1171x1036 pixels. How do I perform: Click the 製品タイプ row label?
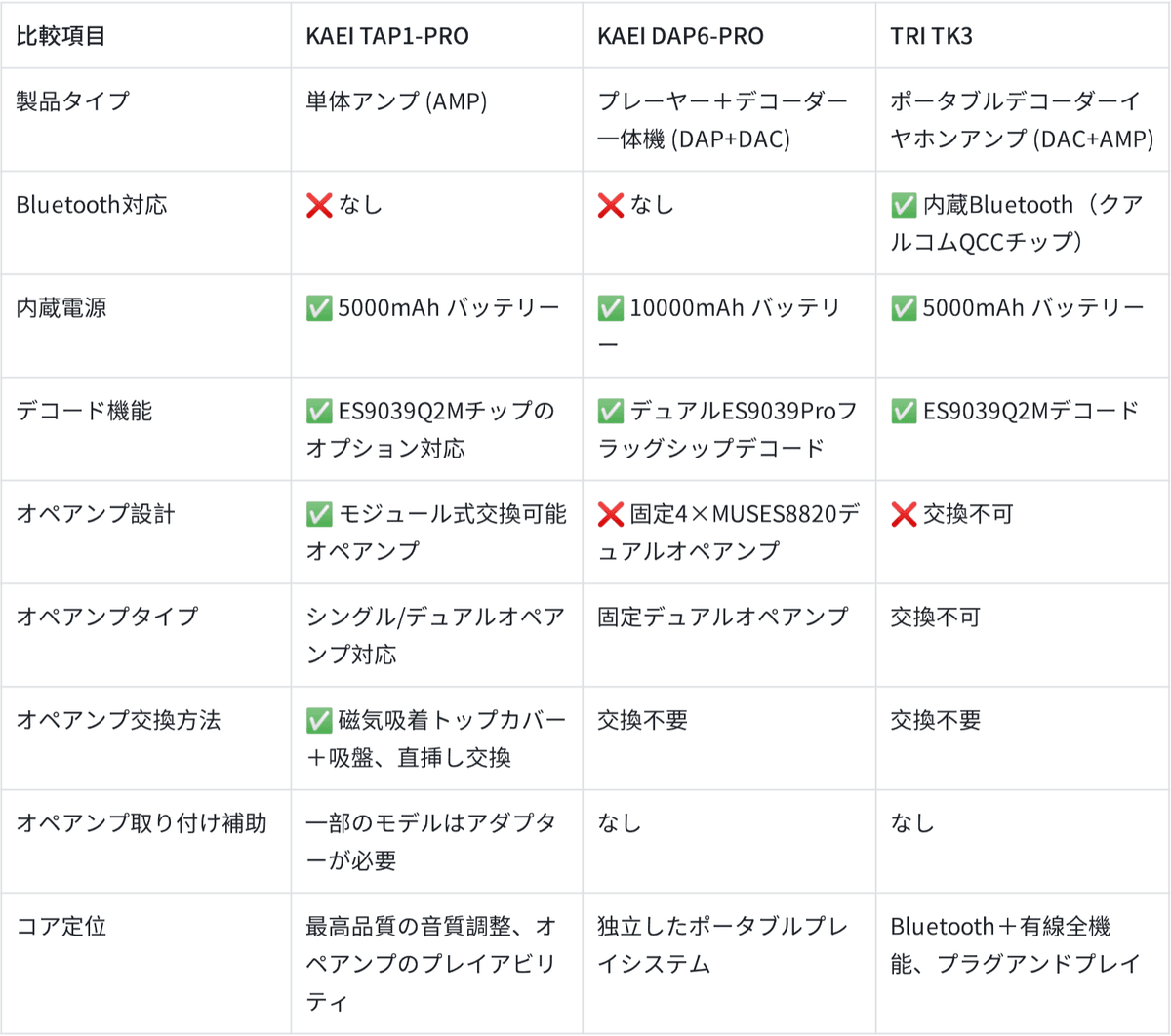click(72, 101)
